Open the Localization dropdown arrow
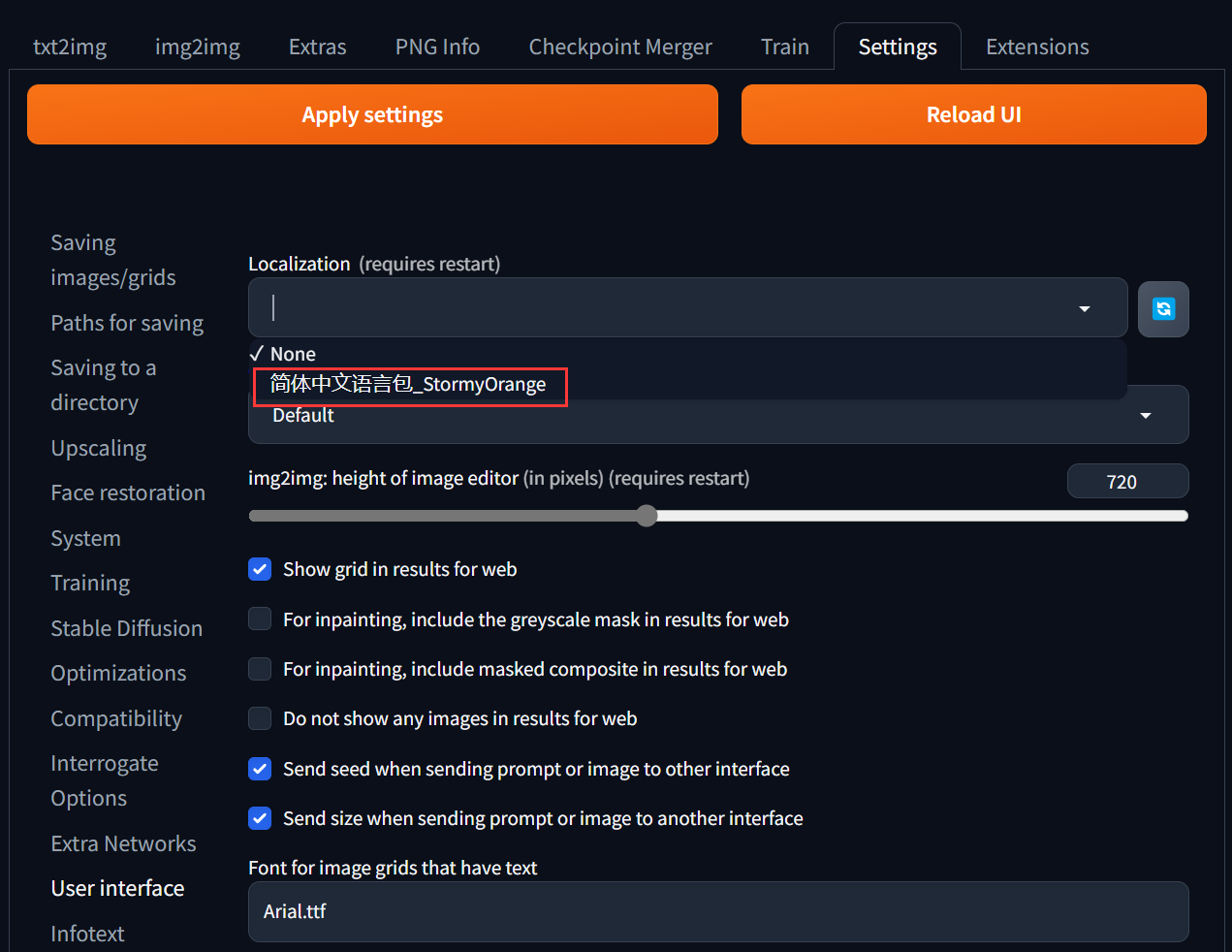 pyautogui.click(x=1085, y=308)
